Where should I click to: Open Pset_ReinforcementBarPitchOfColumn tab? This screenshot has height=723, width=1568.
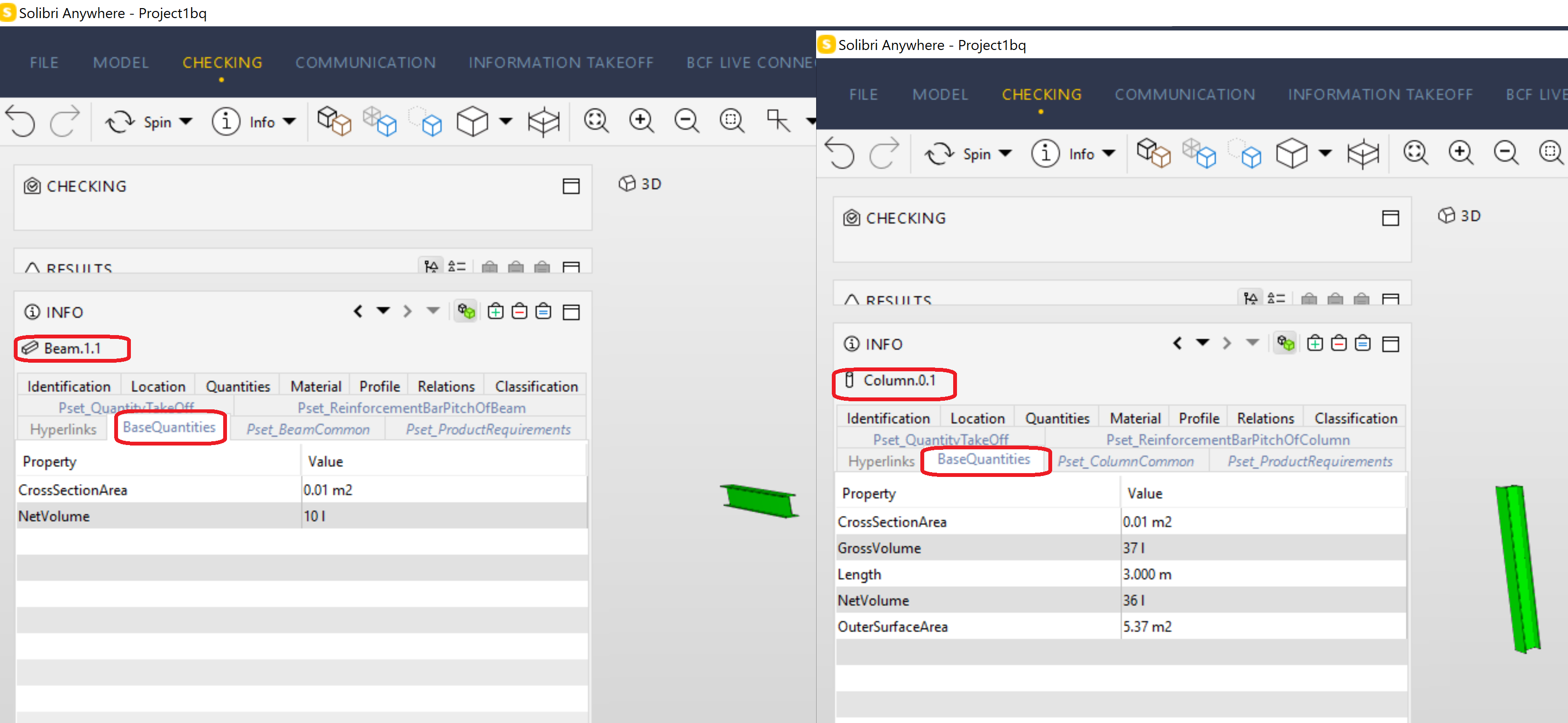[x=1228, y=439]
